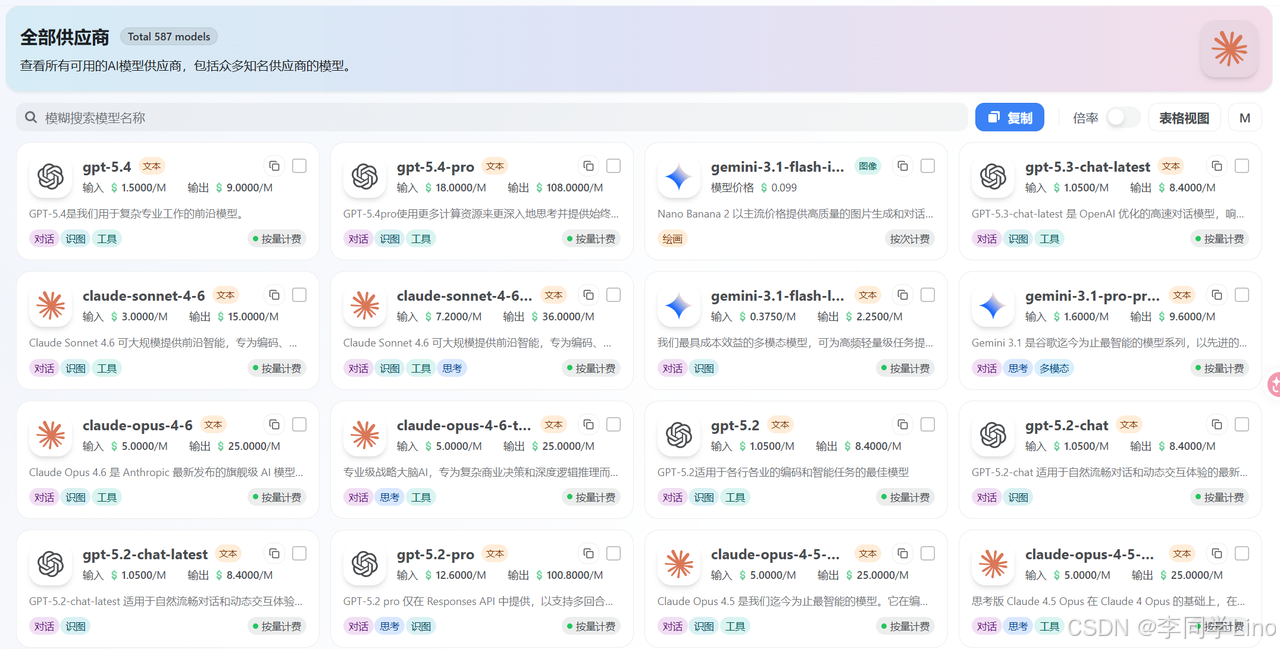1280x649 pixels.
Task: Click 工具 tag on gpt-5.4-pro card
Action: click(x=421, y=239)
